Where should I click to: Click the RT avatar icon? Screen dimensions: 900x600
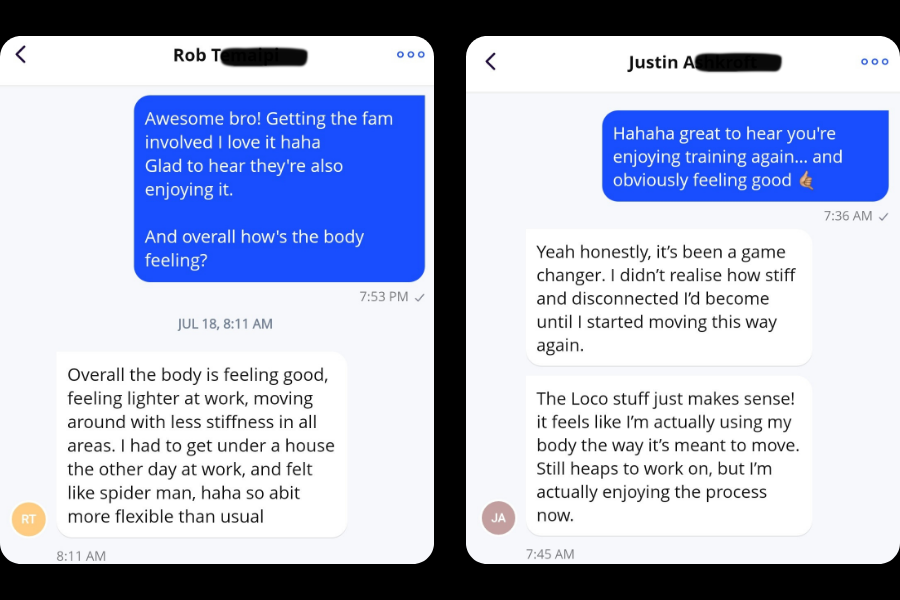click(28, 519)
